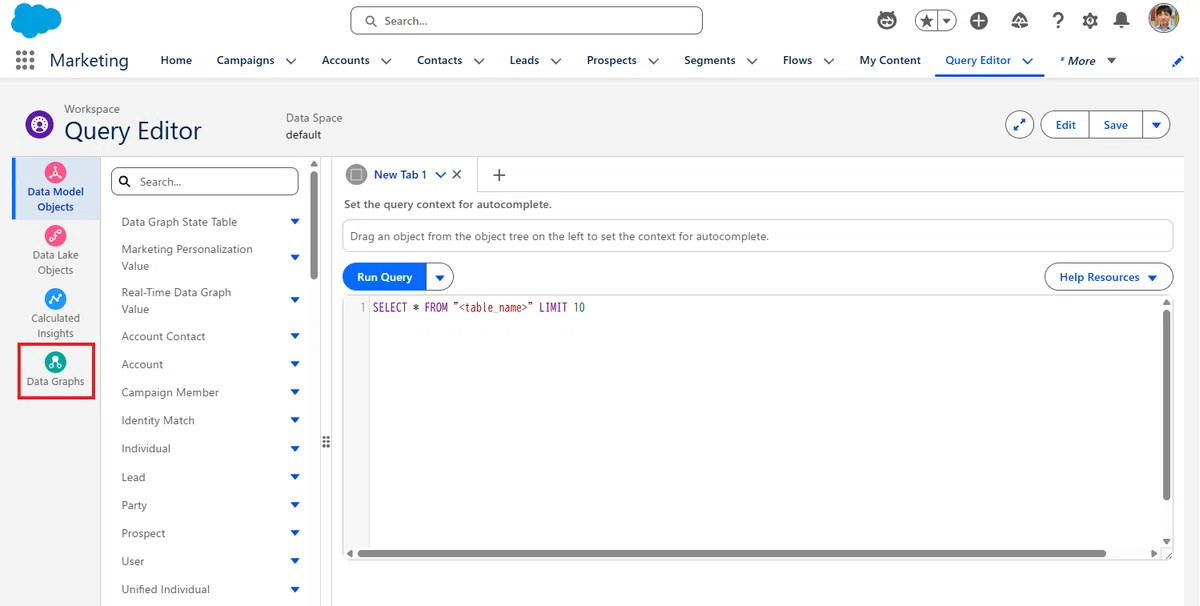This screenshot has width=1200, height=606.
Task: Open the favorites list dropdown arrow
Action: coord(947,20)
